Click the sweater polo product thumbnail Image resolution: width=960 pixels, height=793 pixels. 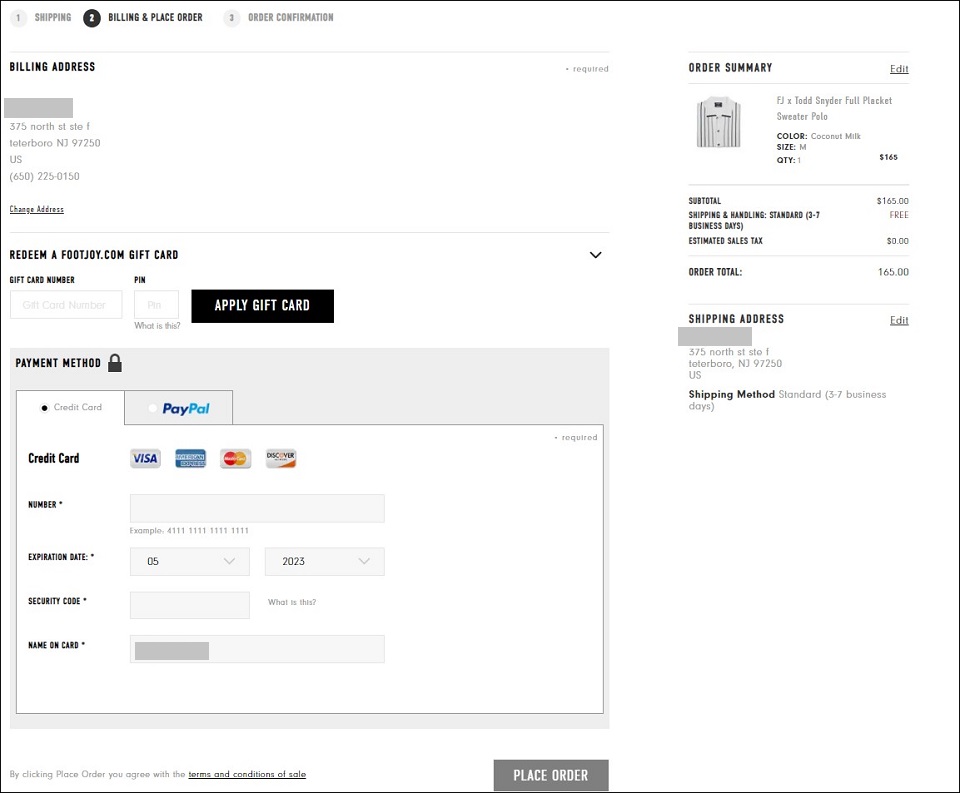point(719,122)
